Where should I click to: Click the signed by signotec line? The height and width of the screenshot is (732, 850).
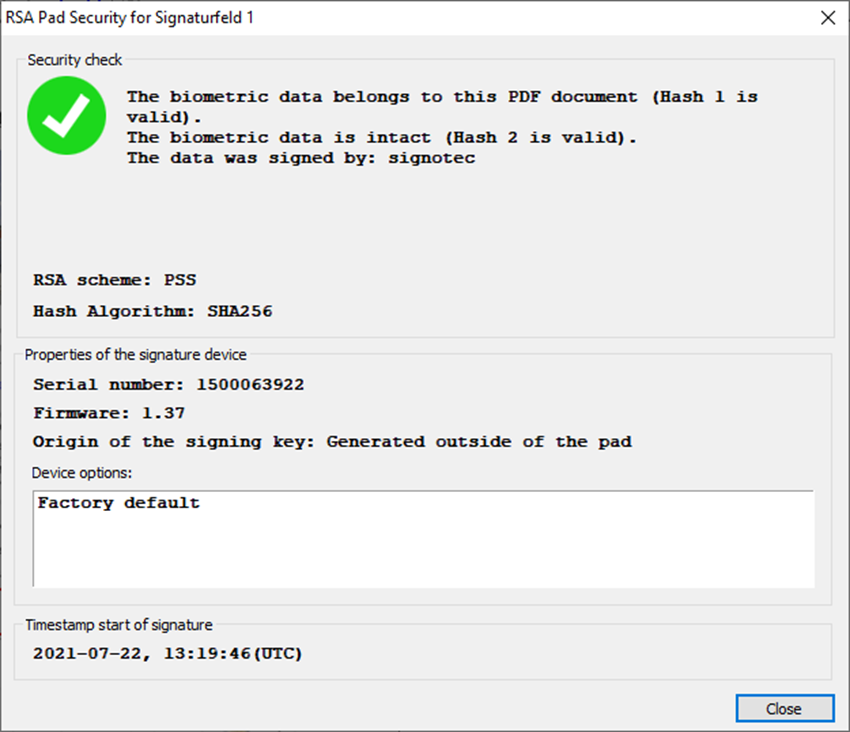click(x=301, y=158)
